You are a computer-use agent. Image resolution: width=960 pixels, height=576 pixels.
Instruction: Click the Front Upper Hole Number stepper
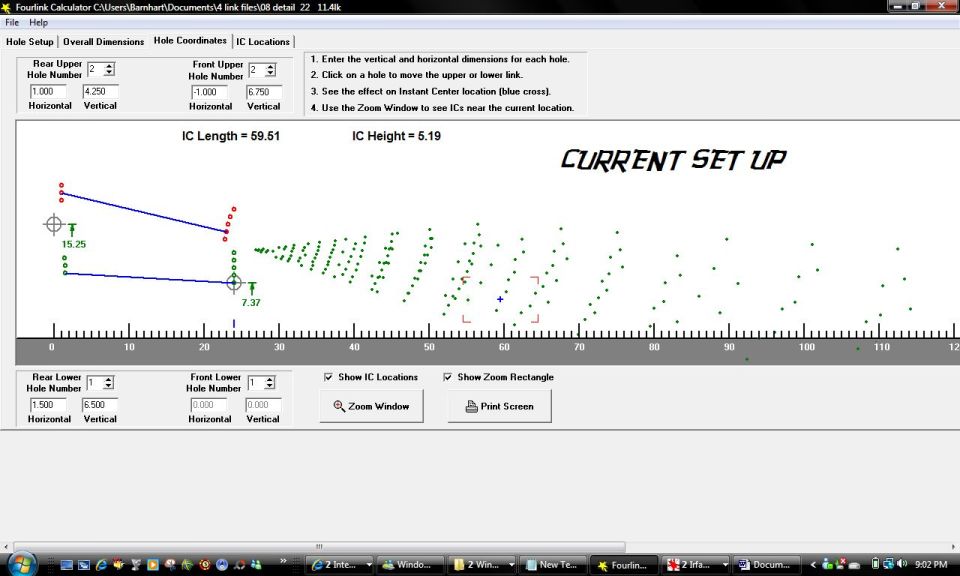[271, 70]
